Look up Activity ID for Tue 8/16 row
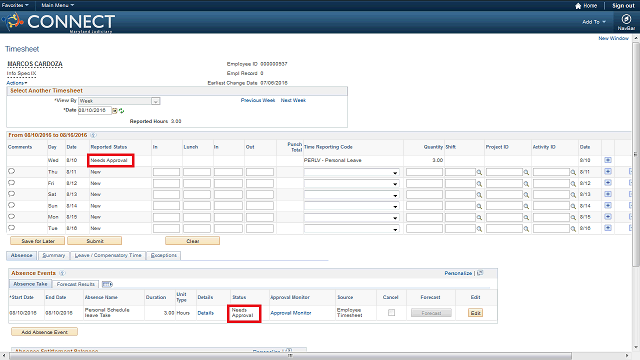Image resolution: width=640 pixels, height=360 pixels. click(x=573, y=229)
